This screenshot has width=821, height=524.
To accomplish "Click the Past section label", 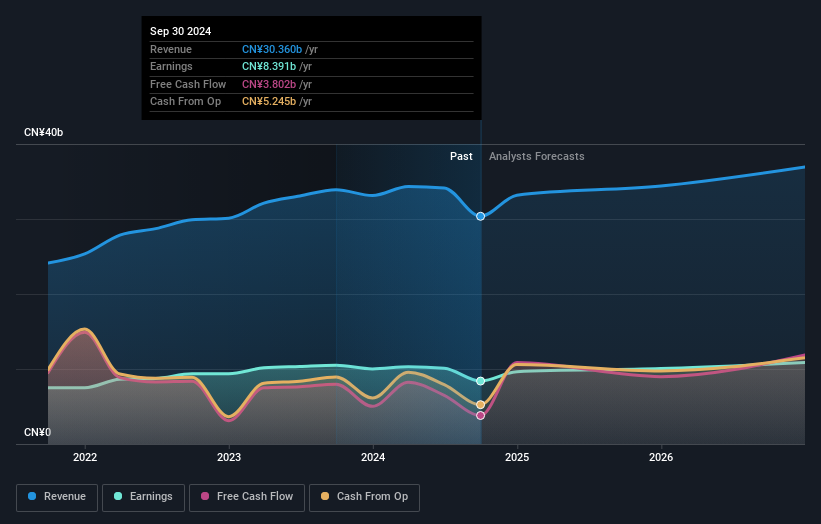I will click(x=461, y=157).
